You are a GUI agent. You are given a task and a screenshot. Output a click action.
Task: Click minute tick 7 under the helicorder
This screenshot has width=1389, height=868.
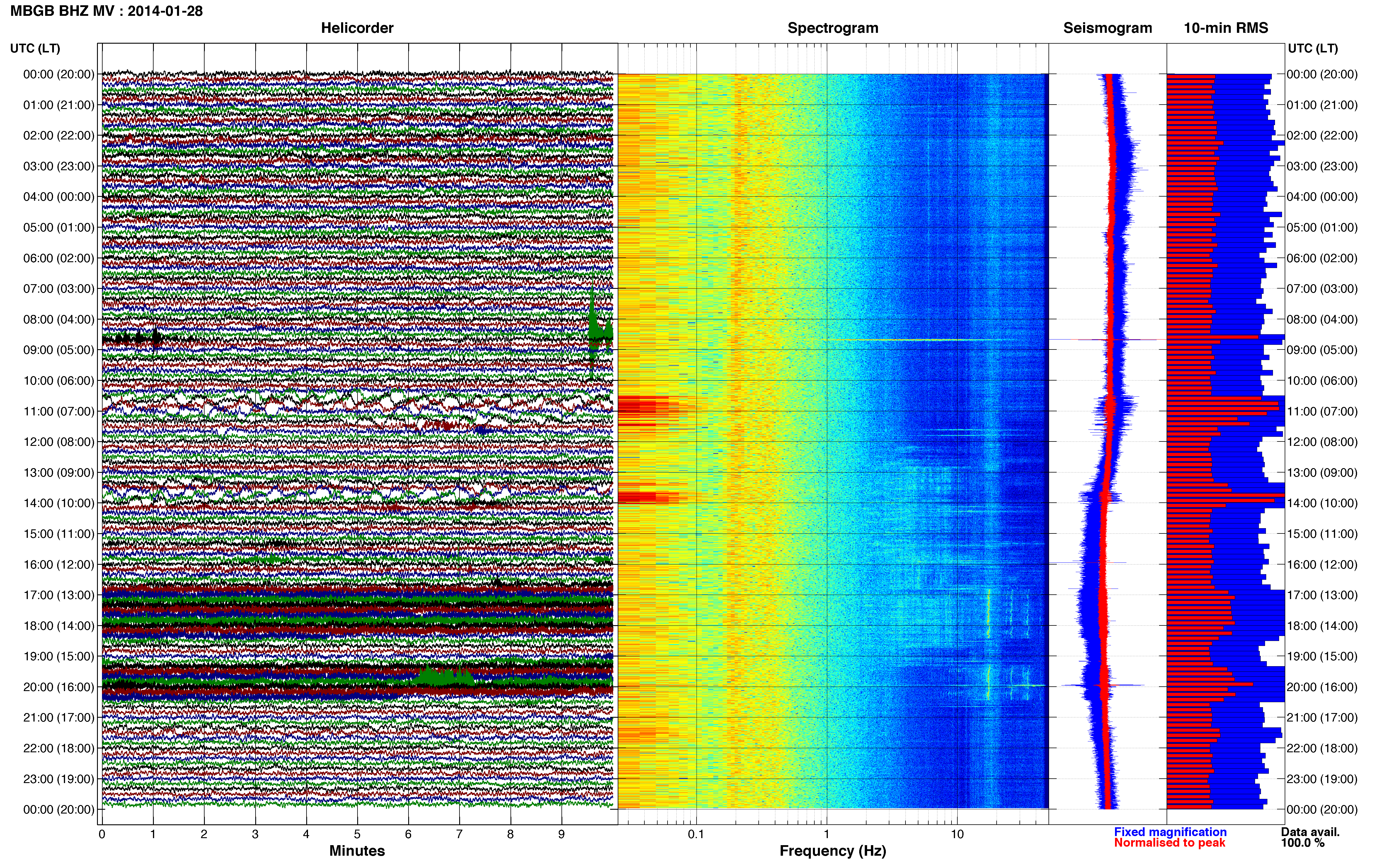[x=459, y=834]
